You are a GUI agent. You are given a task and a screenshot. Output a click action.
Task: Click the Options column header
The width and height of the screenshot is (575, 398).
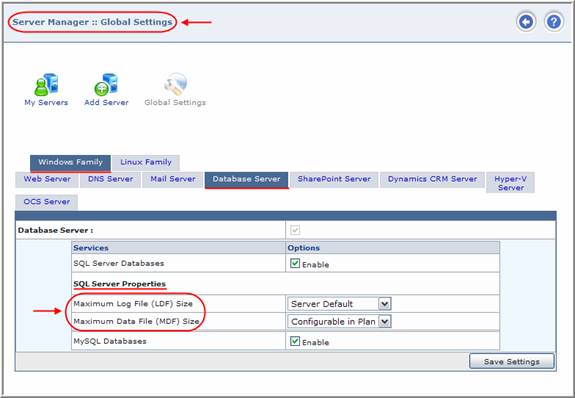pyautogui.click(x=303, y=248)
